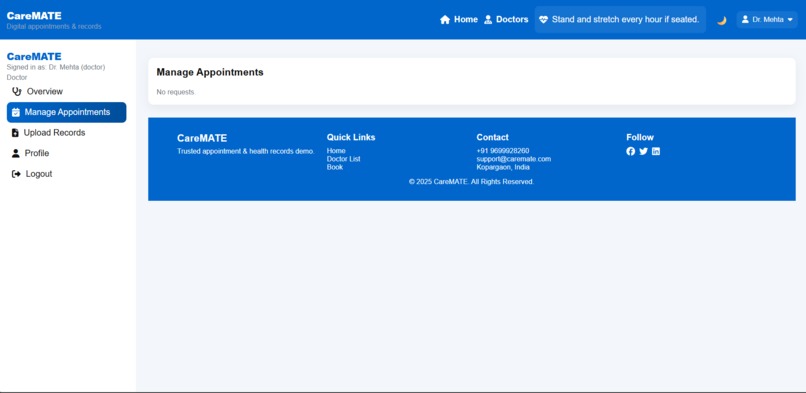Open the Twitter icon in footer

tap(644, 151)
